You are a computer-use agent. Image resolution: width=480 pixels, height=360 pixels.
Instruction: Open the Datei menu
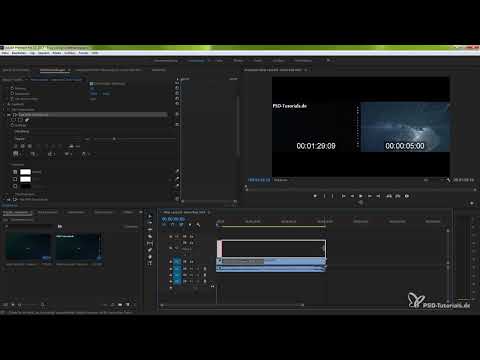tap(5, 53)
